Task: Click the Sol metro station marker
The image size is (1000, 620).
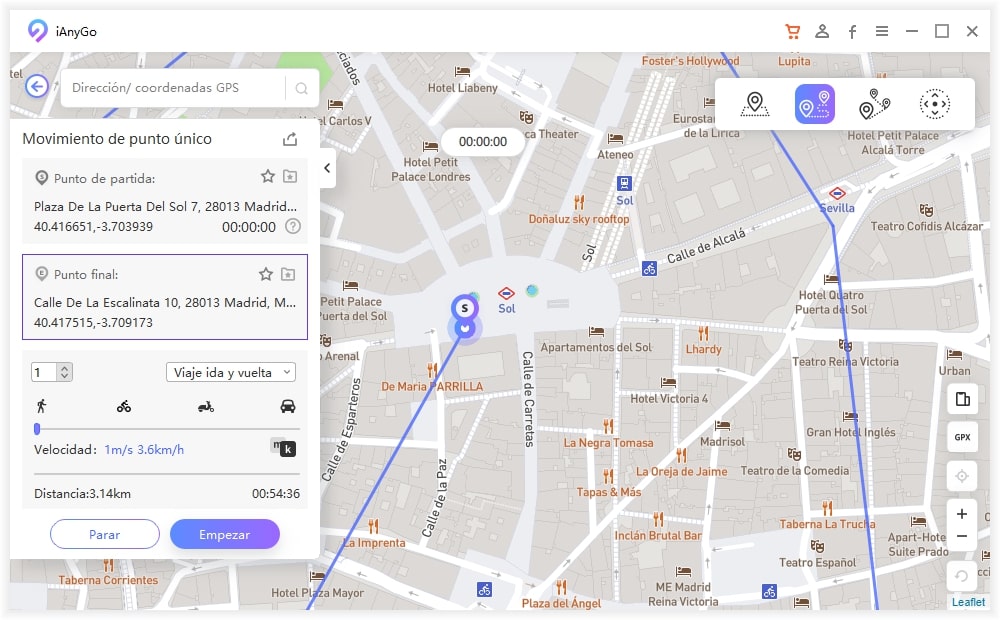Action: 506,294
